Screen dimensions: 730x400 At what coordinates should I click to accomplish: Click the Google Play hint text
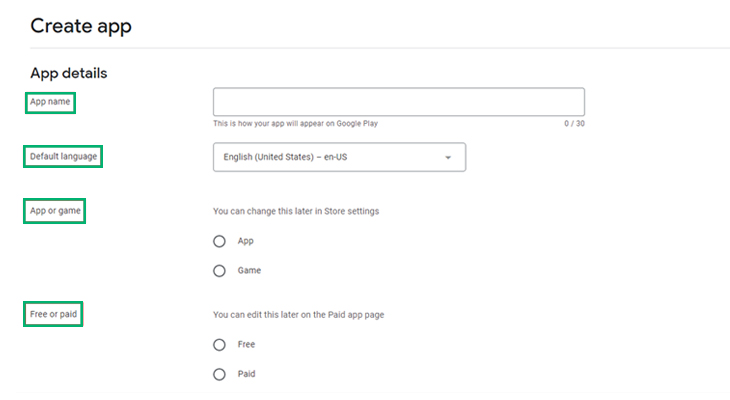tap(295, 123)
